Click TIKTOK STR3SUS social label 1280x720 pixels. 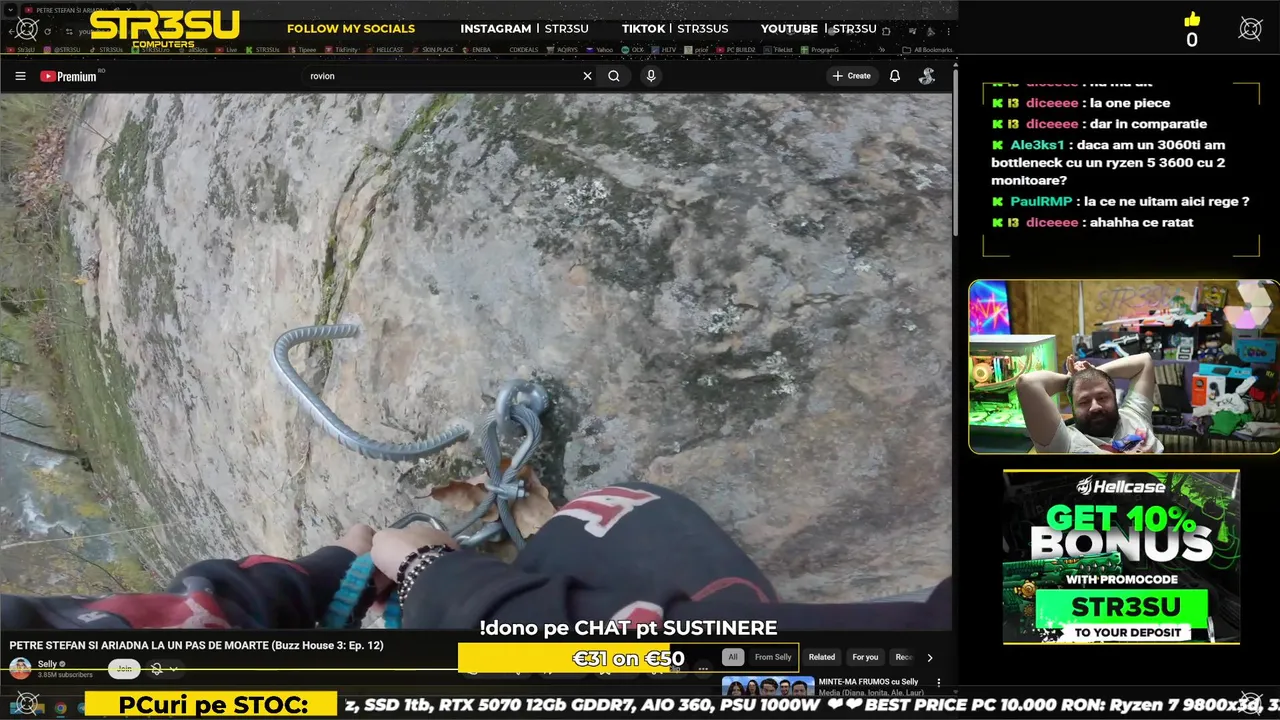click(675, 28)
